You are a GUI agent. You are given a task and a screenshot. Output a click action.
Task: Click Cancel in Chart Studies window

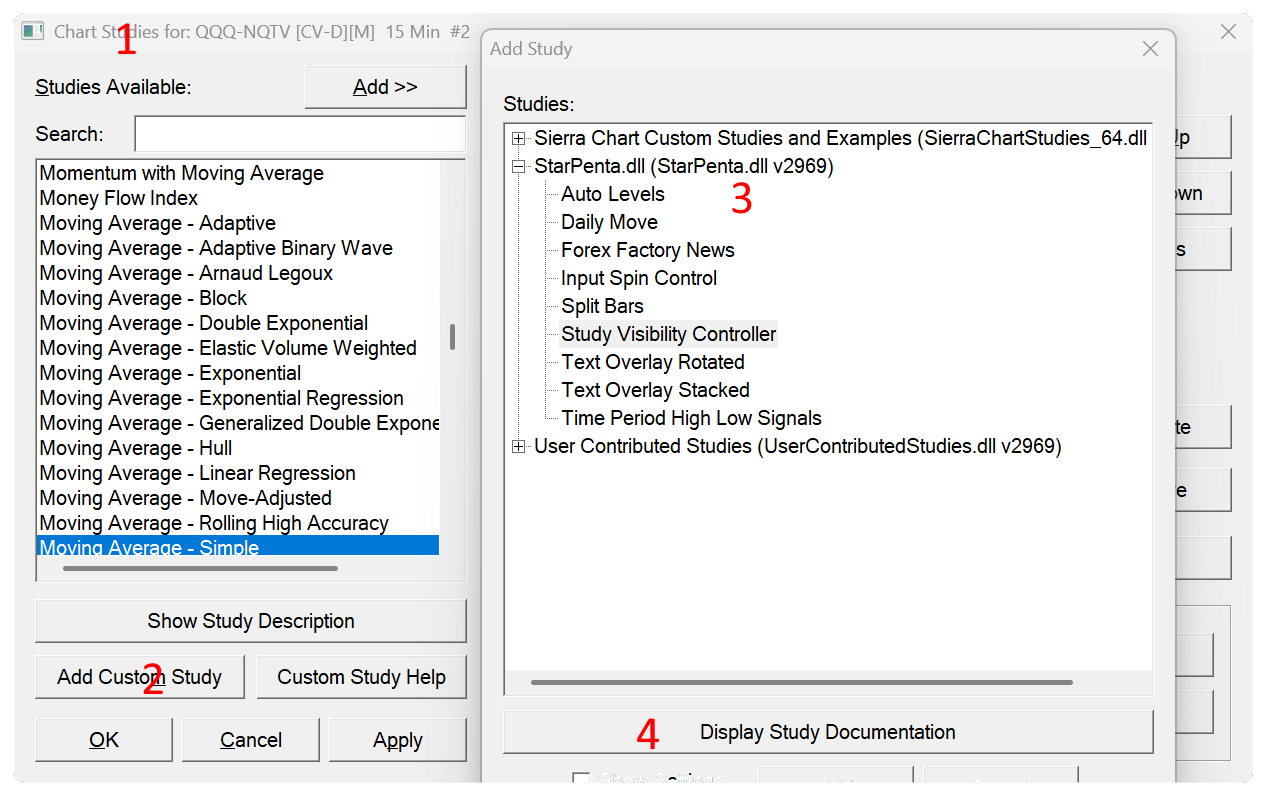tap(251, 740)
